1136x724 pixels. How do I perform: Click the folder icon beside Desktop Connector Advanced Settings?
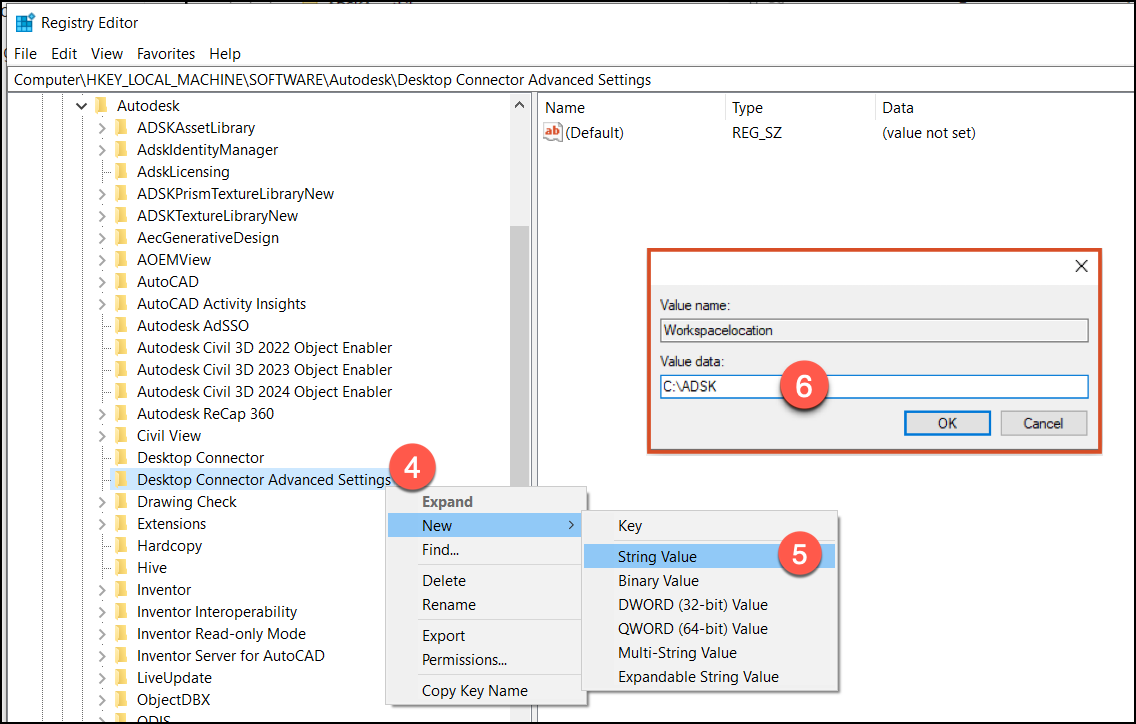(122, 479)
